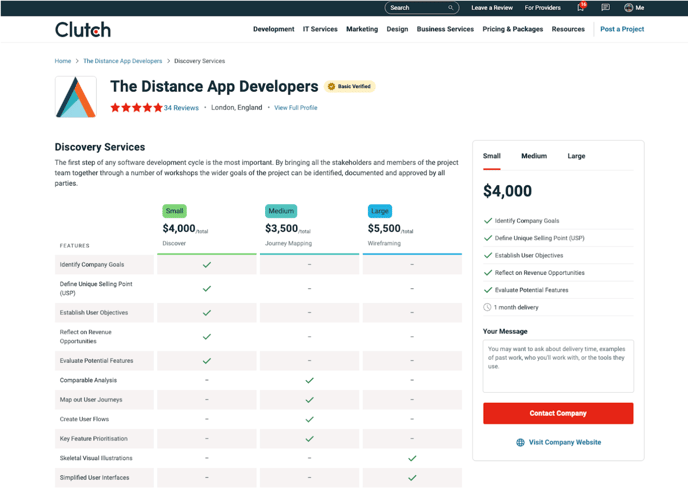This screenshot has width=688, height=489.
Task: Click the Contact Company button
Action: point(558,413)
